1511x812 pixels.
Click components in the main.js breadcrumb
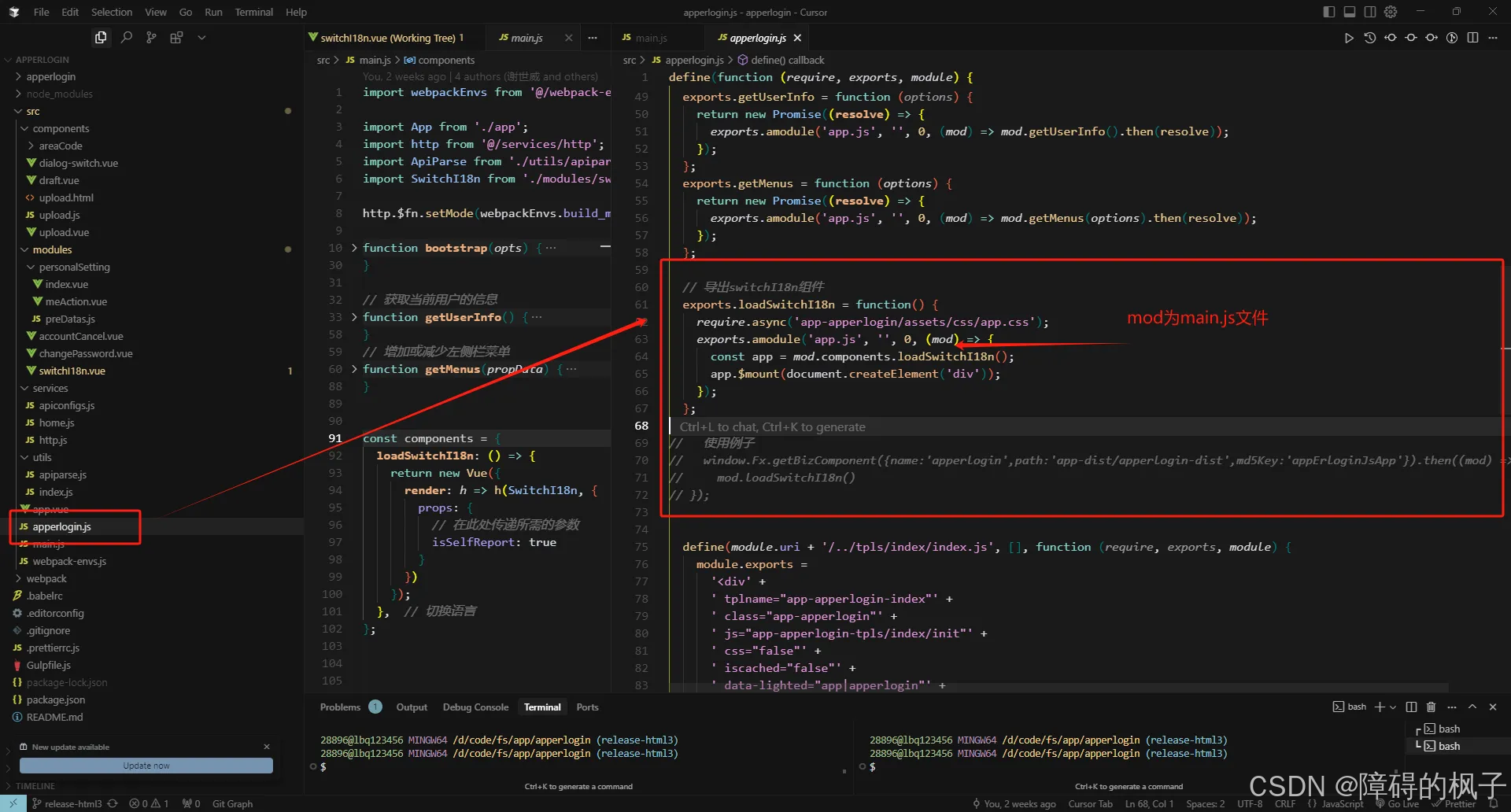coord(446,60)
